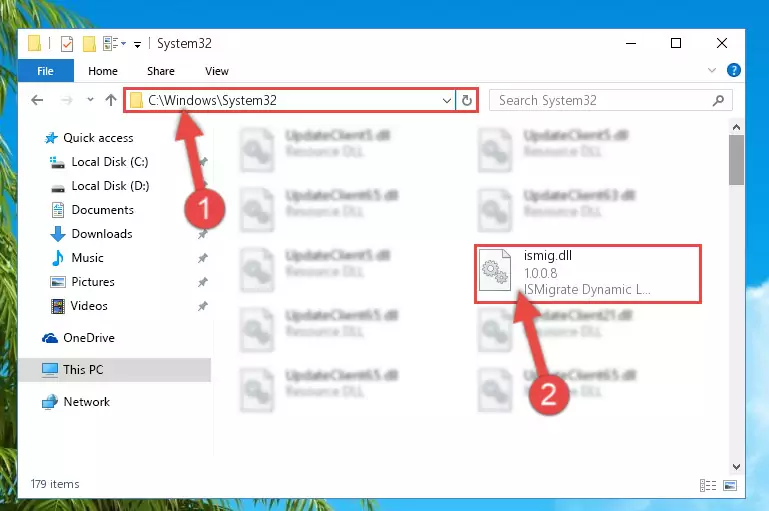
Task: Switch to the View ribbon tab
Action: (217, 71)
